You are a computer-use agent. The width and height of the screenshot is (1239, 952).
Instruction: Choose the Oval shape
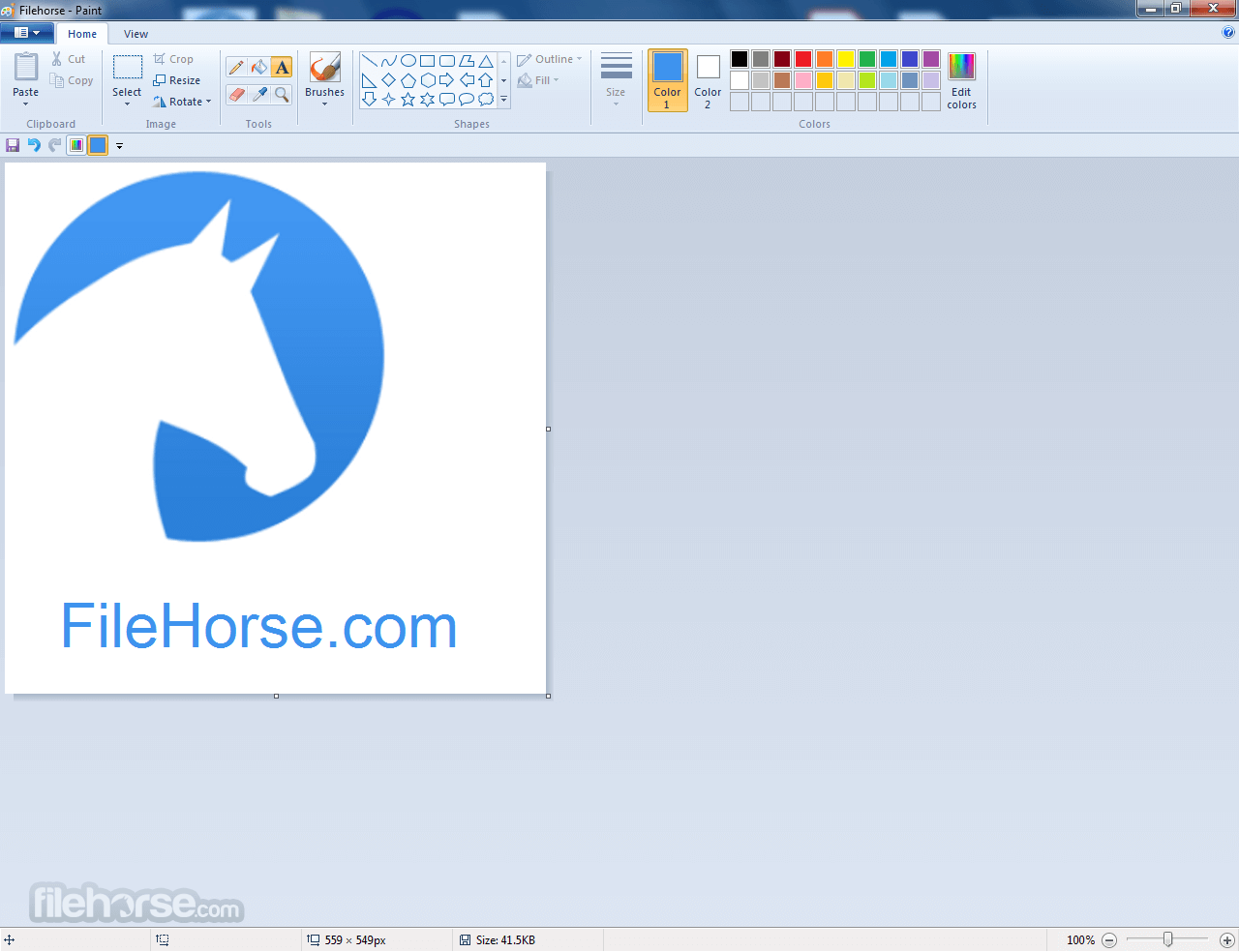click(408, 60)
